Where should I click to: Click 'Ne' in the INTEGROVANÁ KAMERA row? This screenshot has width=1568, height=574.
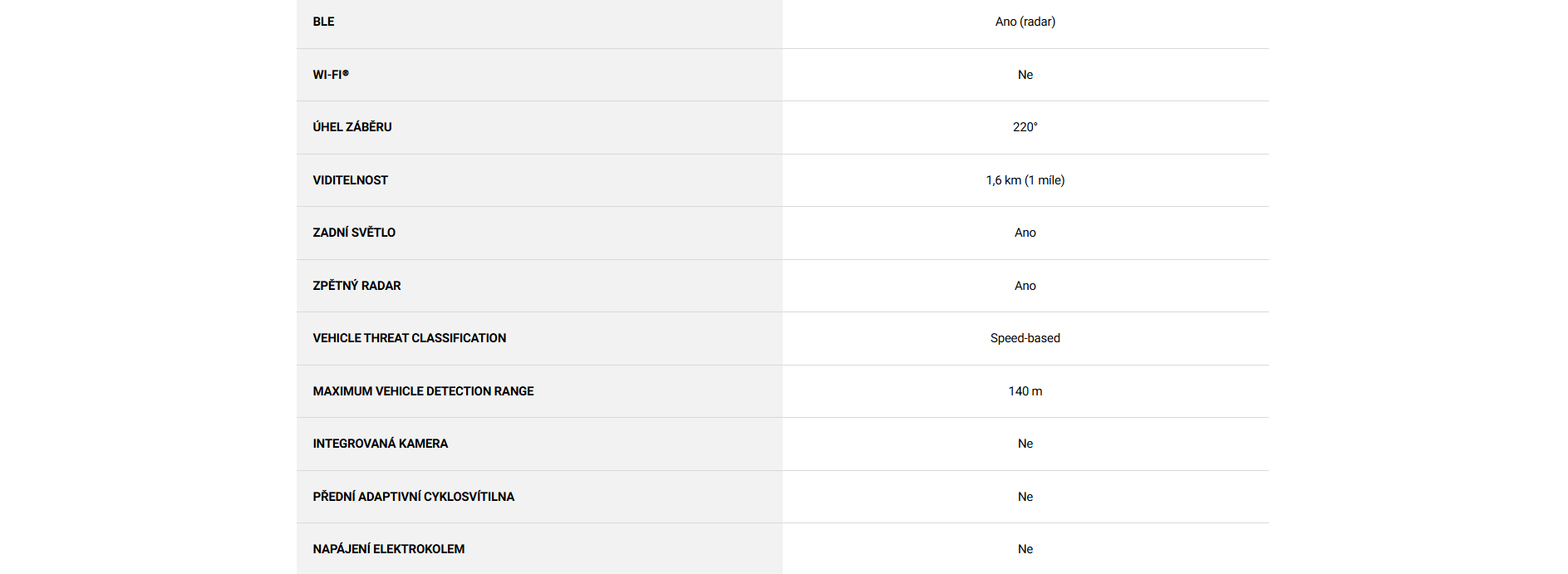1025,444
